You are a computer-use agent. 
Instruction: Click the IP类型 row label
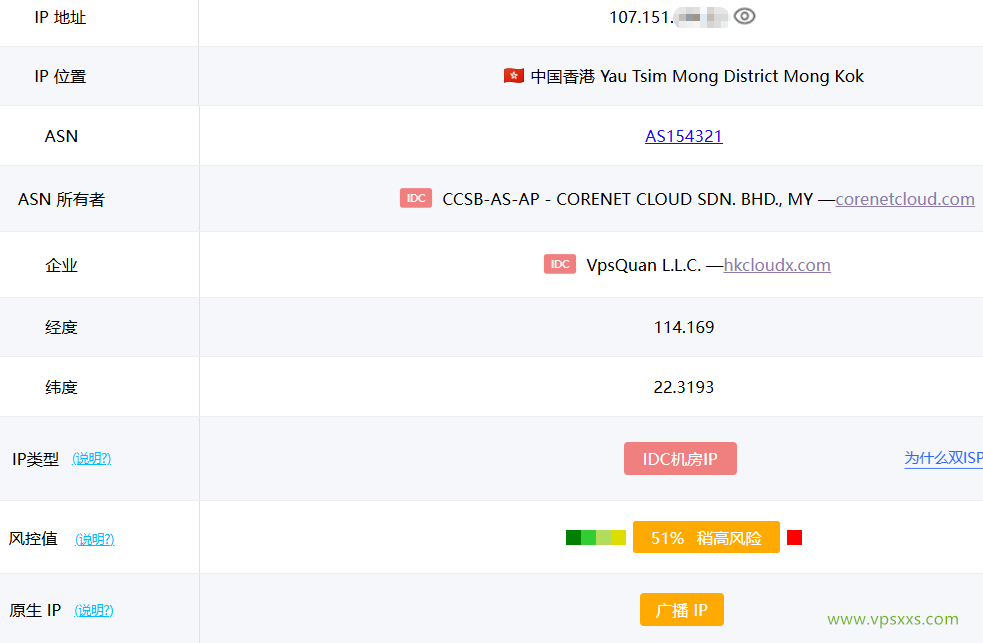pyautogui.click(x=35, y=459)
